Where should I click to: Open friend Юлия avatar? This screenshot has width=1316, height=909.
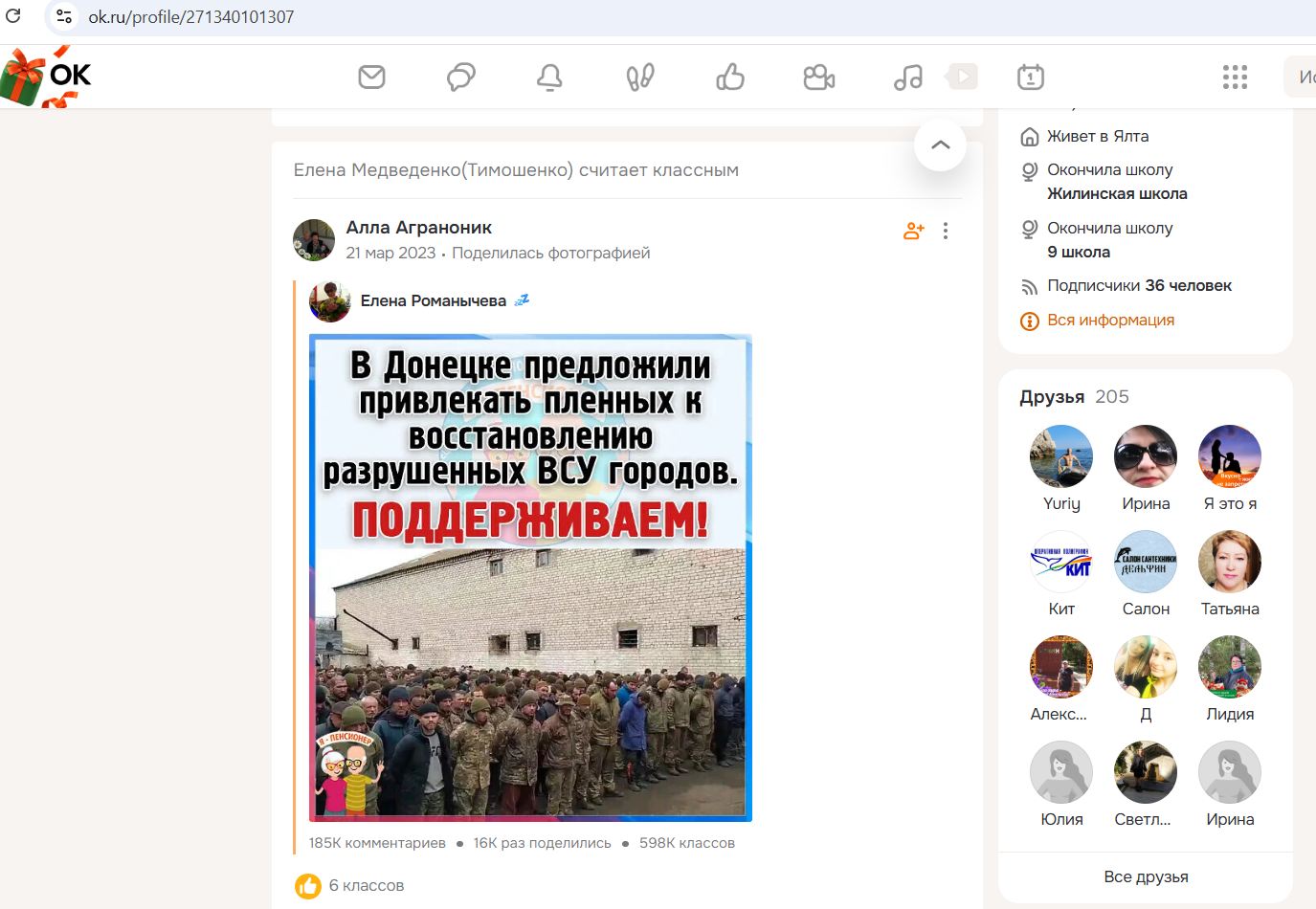click(1061, 772)
